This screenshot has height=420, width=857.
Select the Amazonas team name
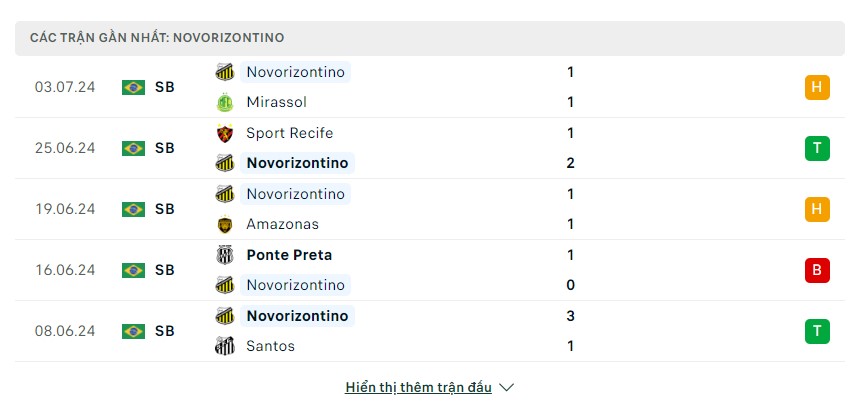pos(283,224)
